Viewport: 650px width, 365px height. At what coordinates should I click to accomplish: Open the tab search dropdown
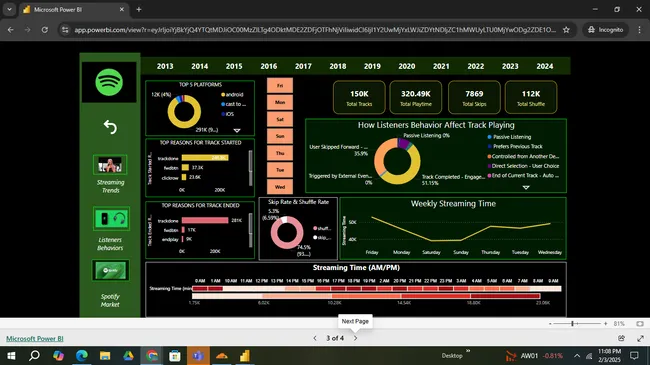[9, 9]
